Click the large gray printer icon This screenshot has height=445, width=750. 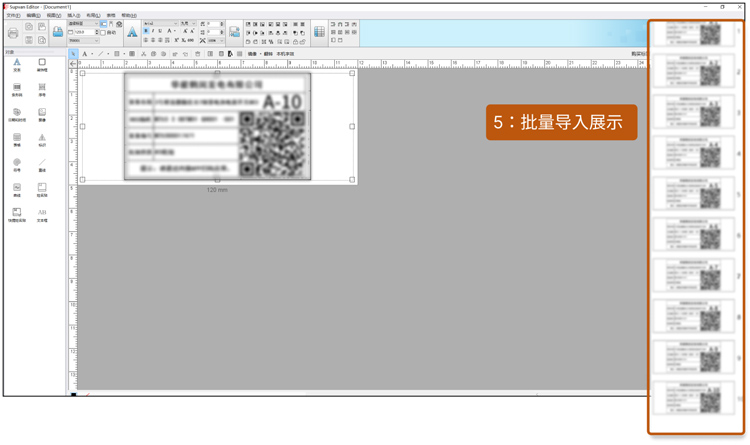(13, 33)
